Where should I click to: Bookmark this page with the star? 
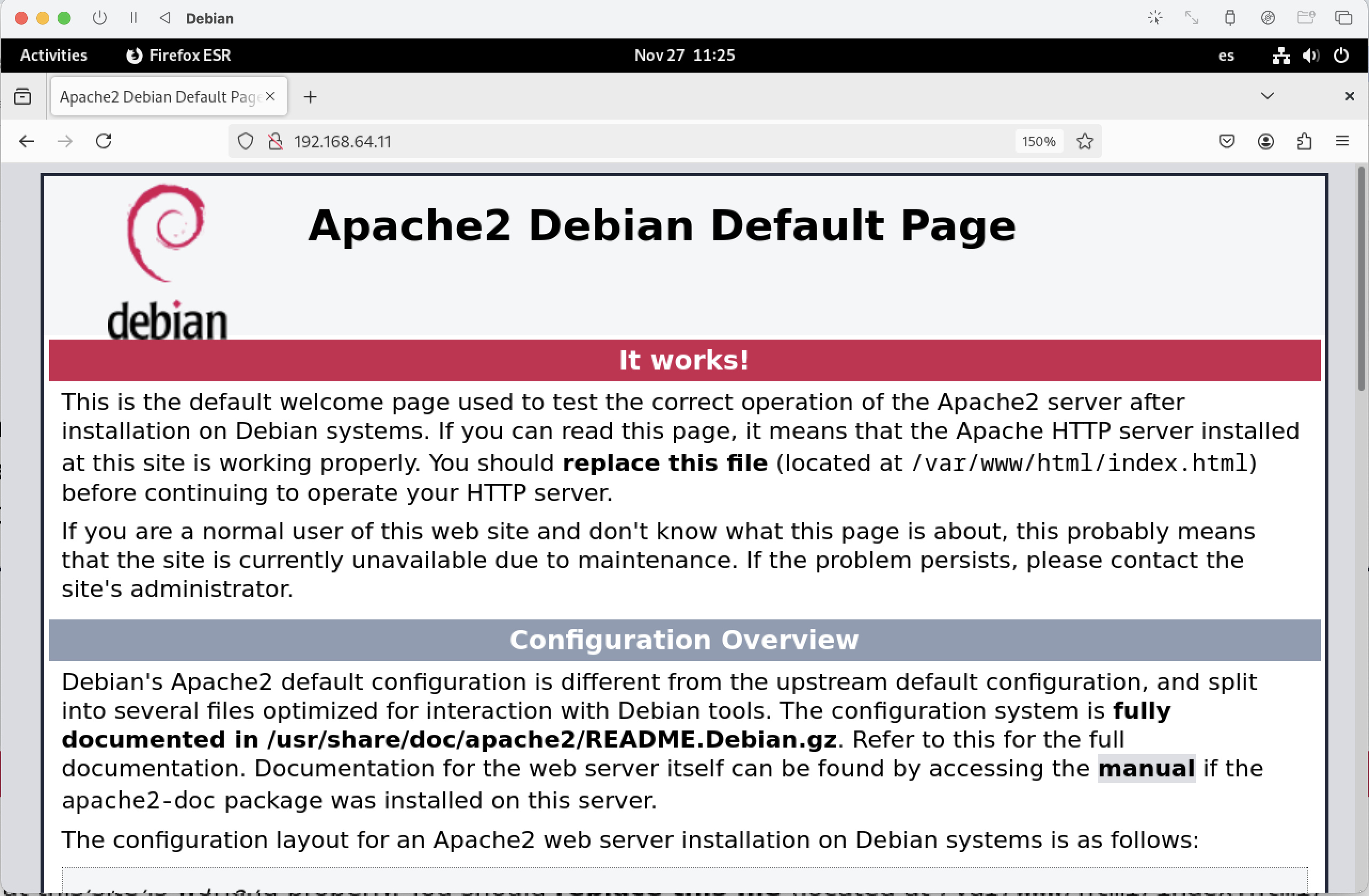[1085, 141]
